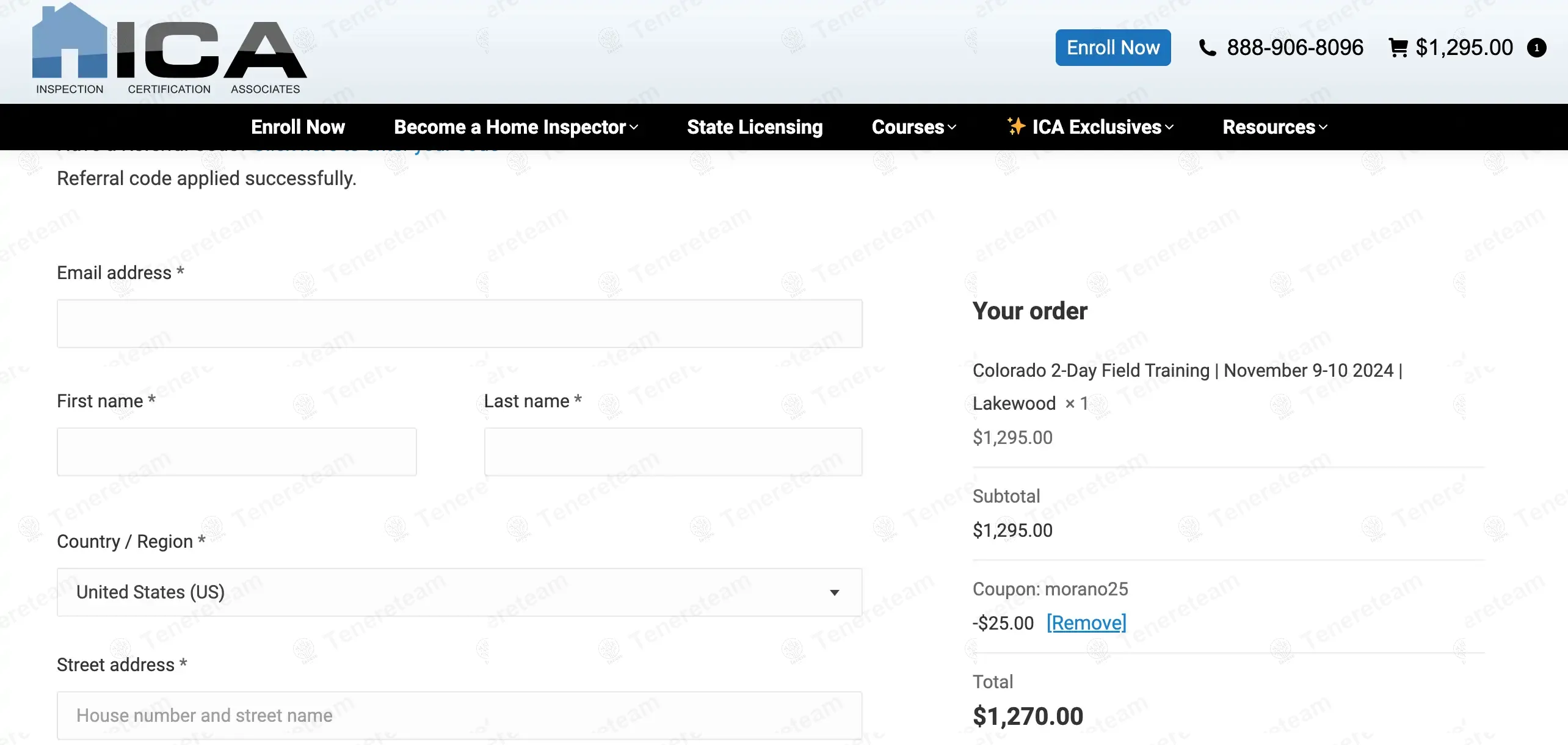The width and height of the screenshot is (1568, 745).
Task: Click the 888-906-8096 phone number
Action: pos(1294,48)
